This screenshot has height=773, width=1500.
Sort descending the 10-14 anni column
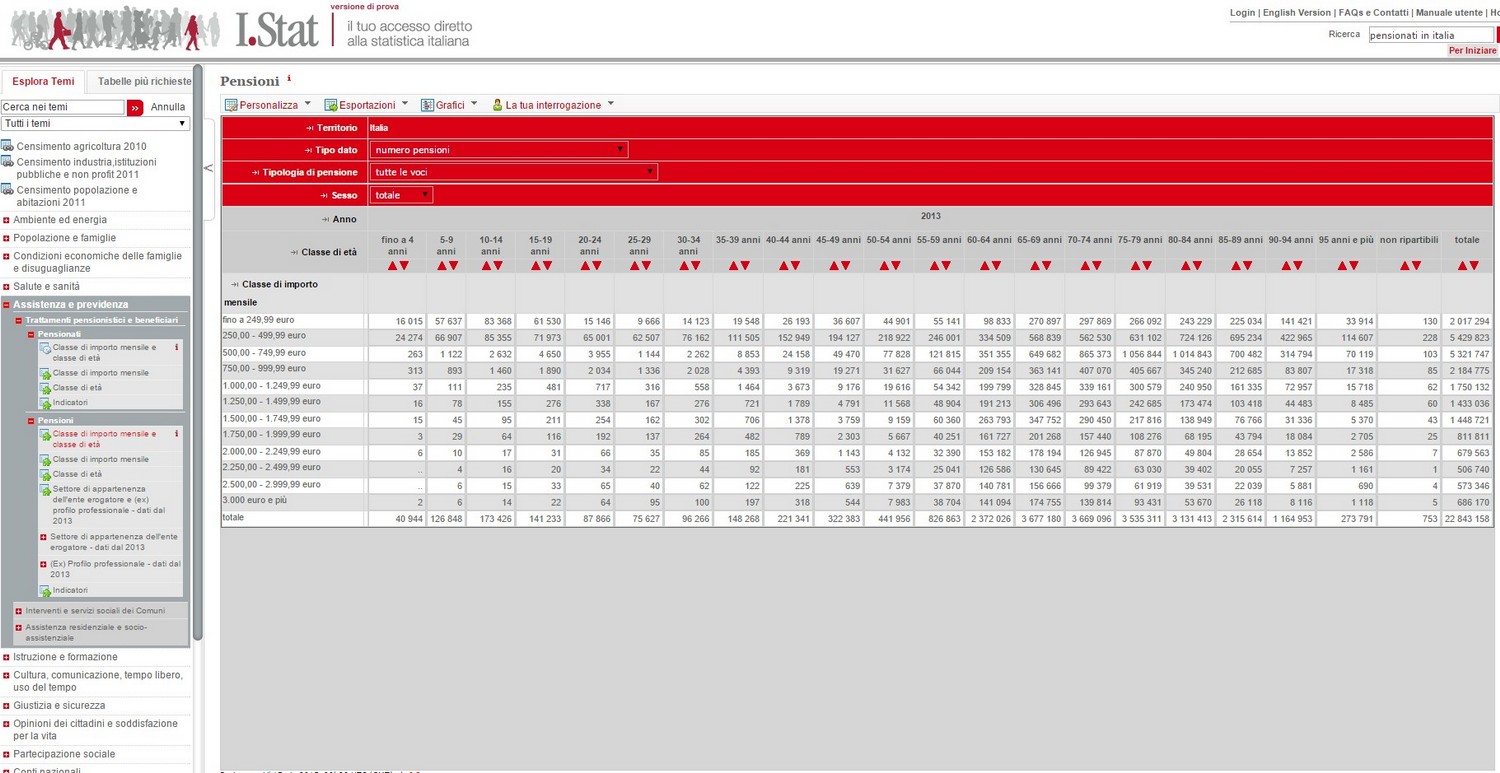497,265
